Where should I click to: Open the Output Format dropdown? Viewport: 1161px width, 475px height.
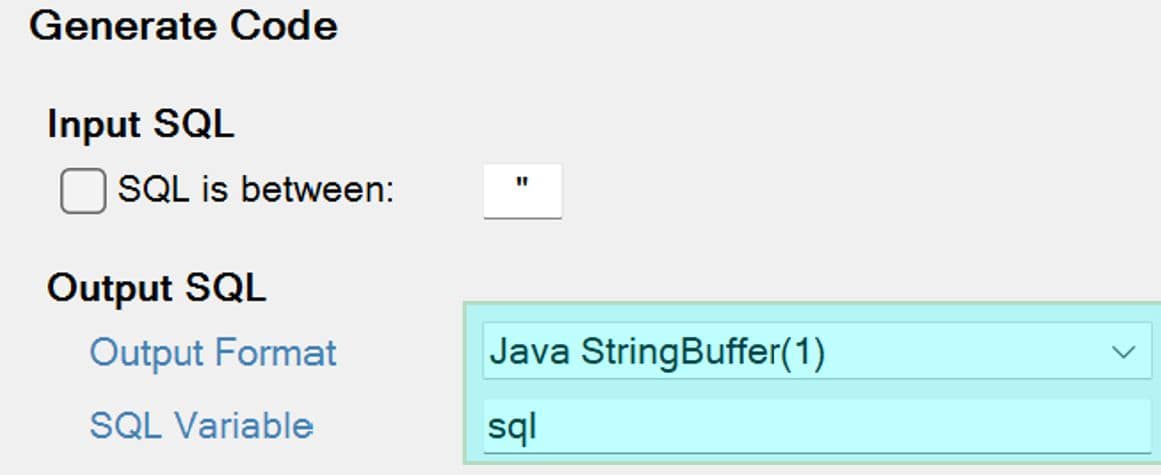click(x=816, y=352)
